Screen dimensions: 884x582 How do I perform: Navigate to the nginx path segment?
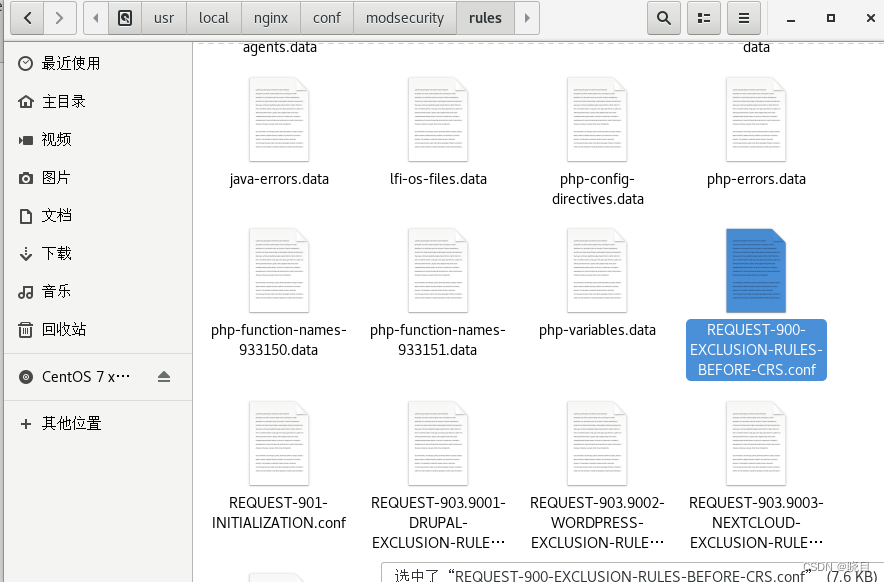point(271,18)
